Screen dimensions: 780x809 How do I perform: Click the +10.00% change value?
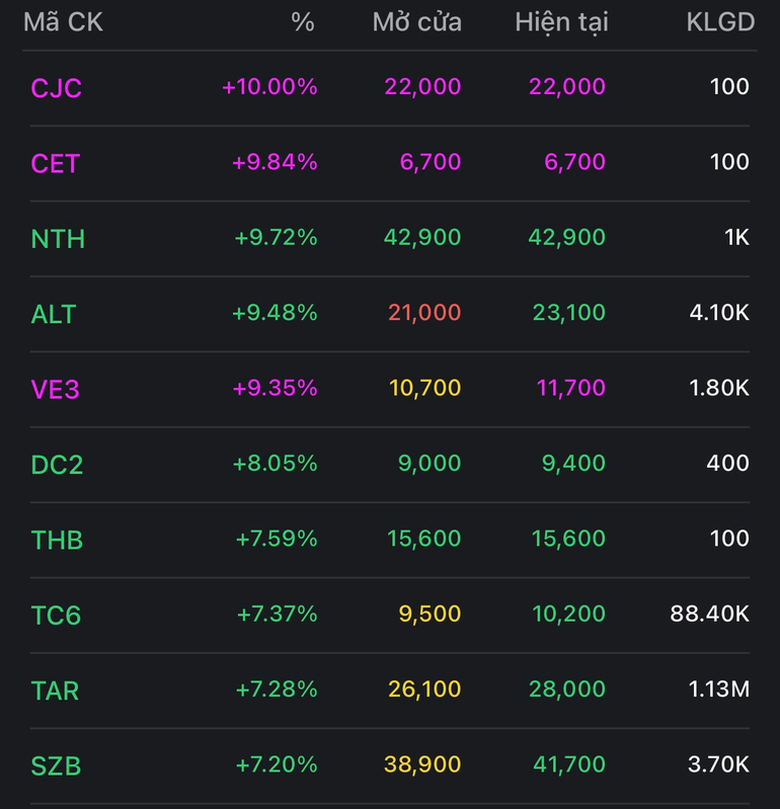(269, 87)
